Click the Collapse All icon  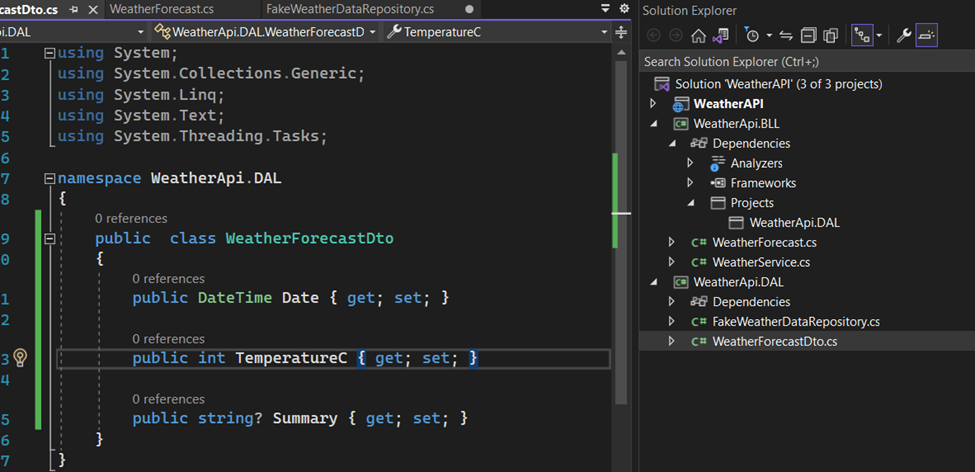[x=808, y=35]
